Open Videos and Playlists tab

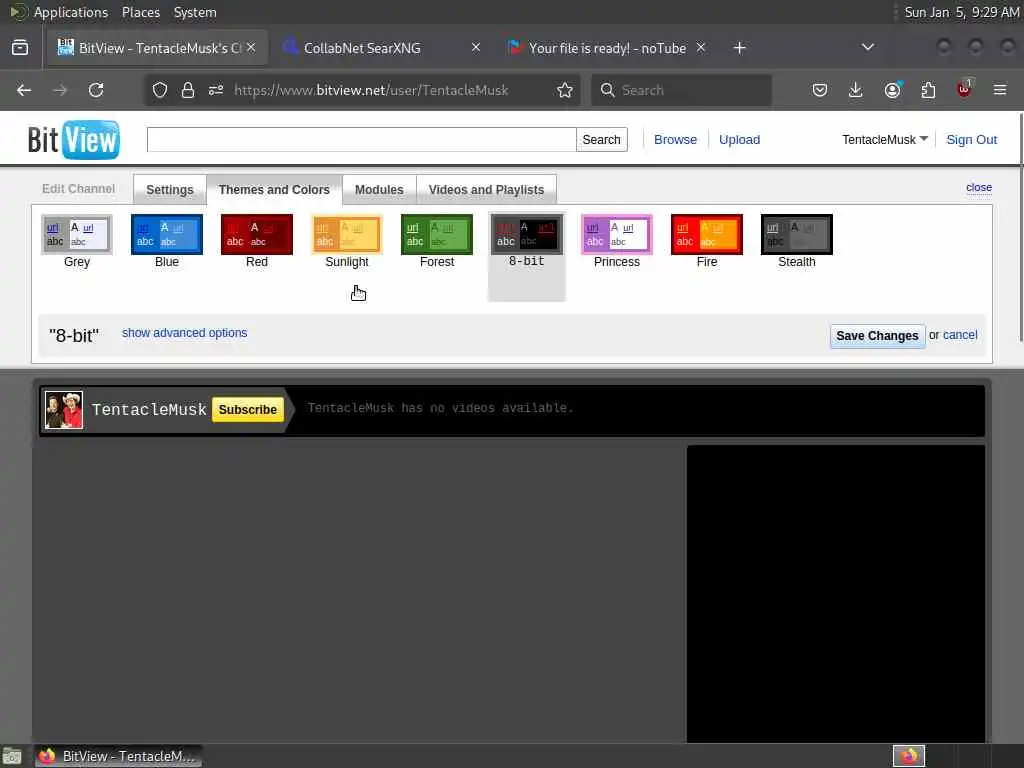486,189
